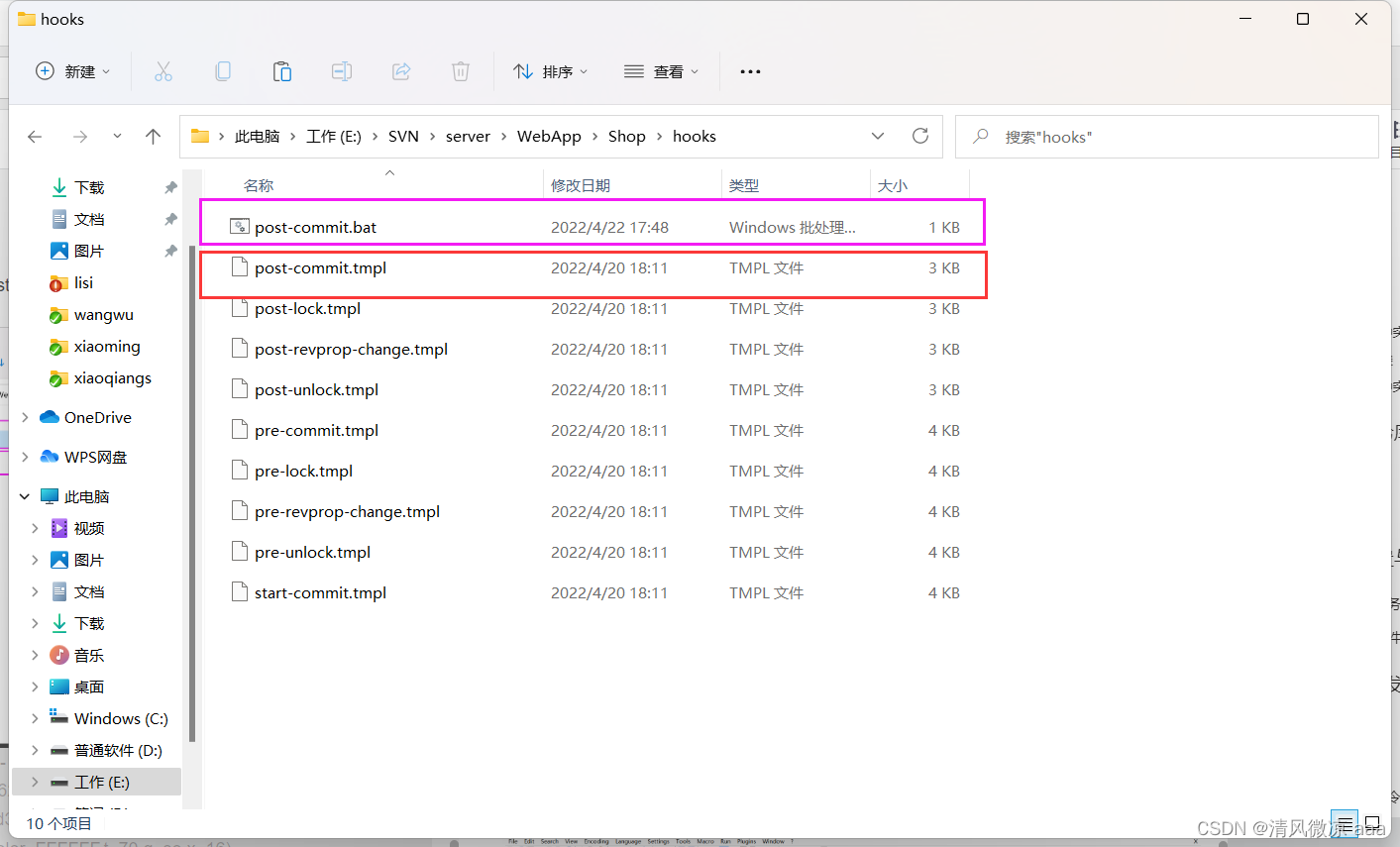Open recent locations dropdown chevron
The height and width of the screenshot is (847, 1400).
point(117,137)
